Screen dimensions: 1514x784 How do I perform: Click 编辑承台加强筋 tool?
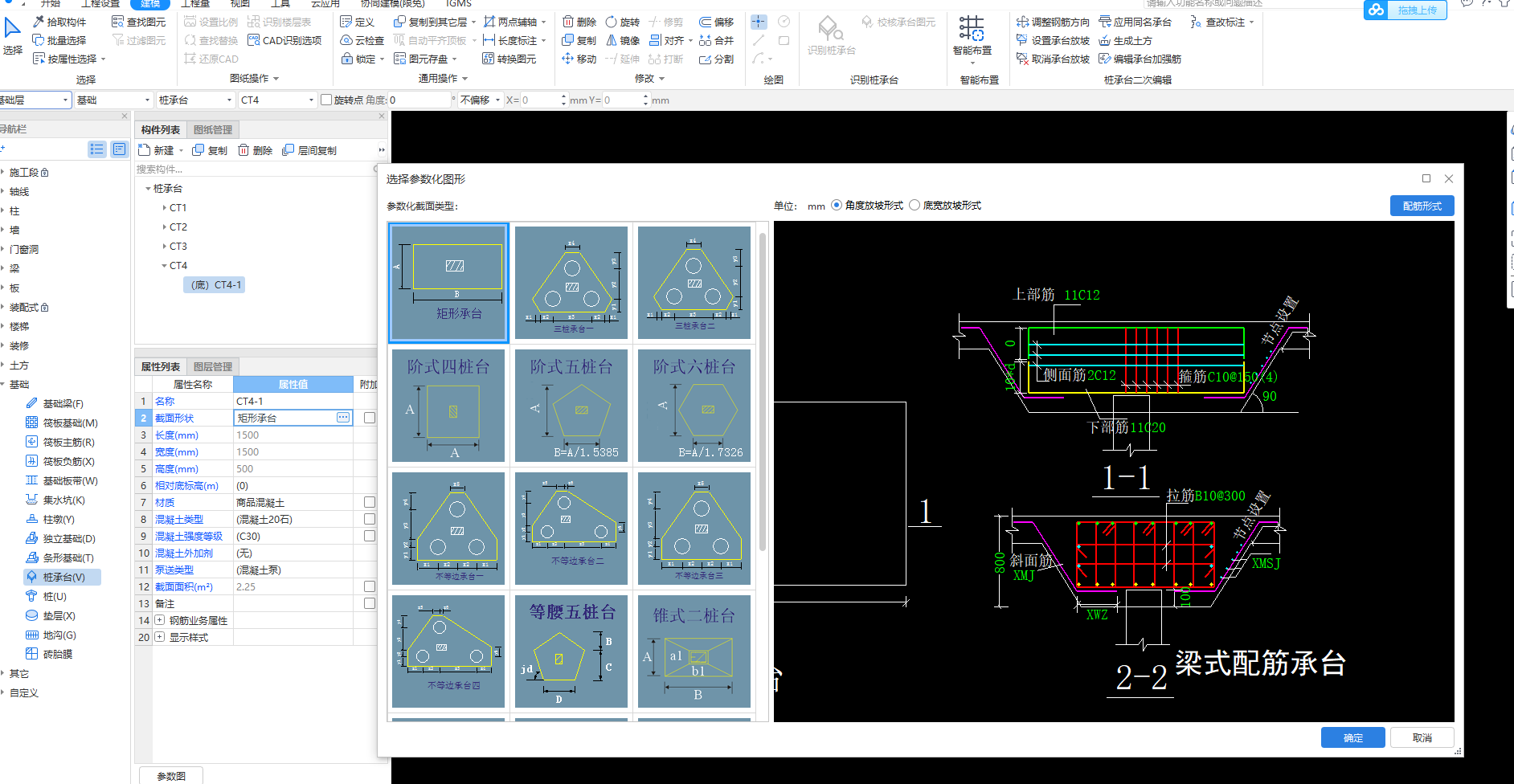click(1140, 59)
